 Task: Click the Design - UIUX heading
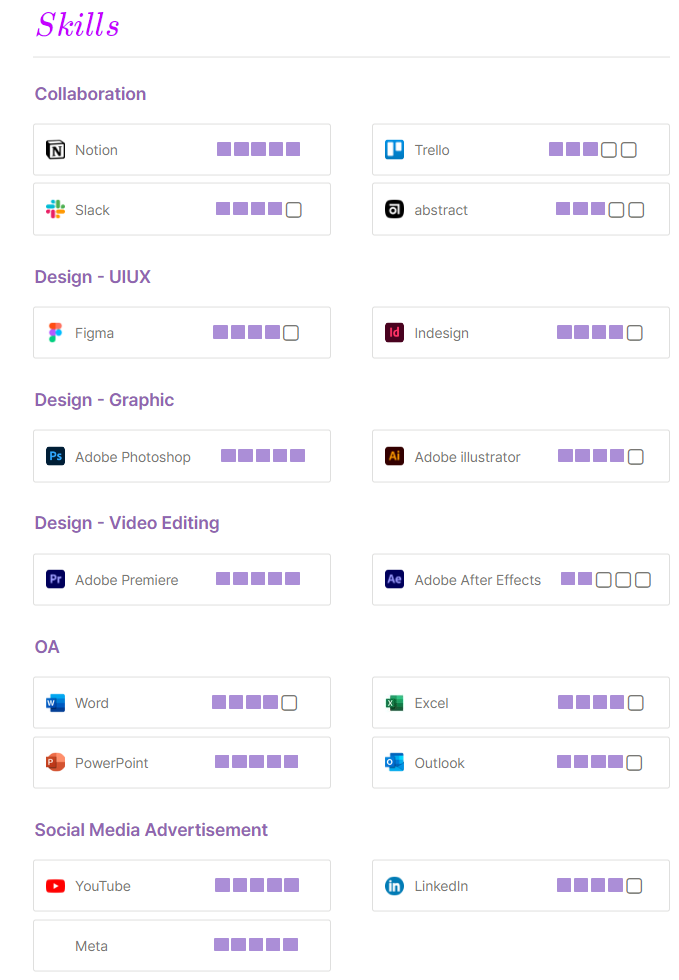coord(93,277)
